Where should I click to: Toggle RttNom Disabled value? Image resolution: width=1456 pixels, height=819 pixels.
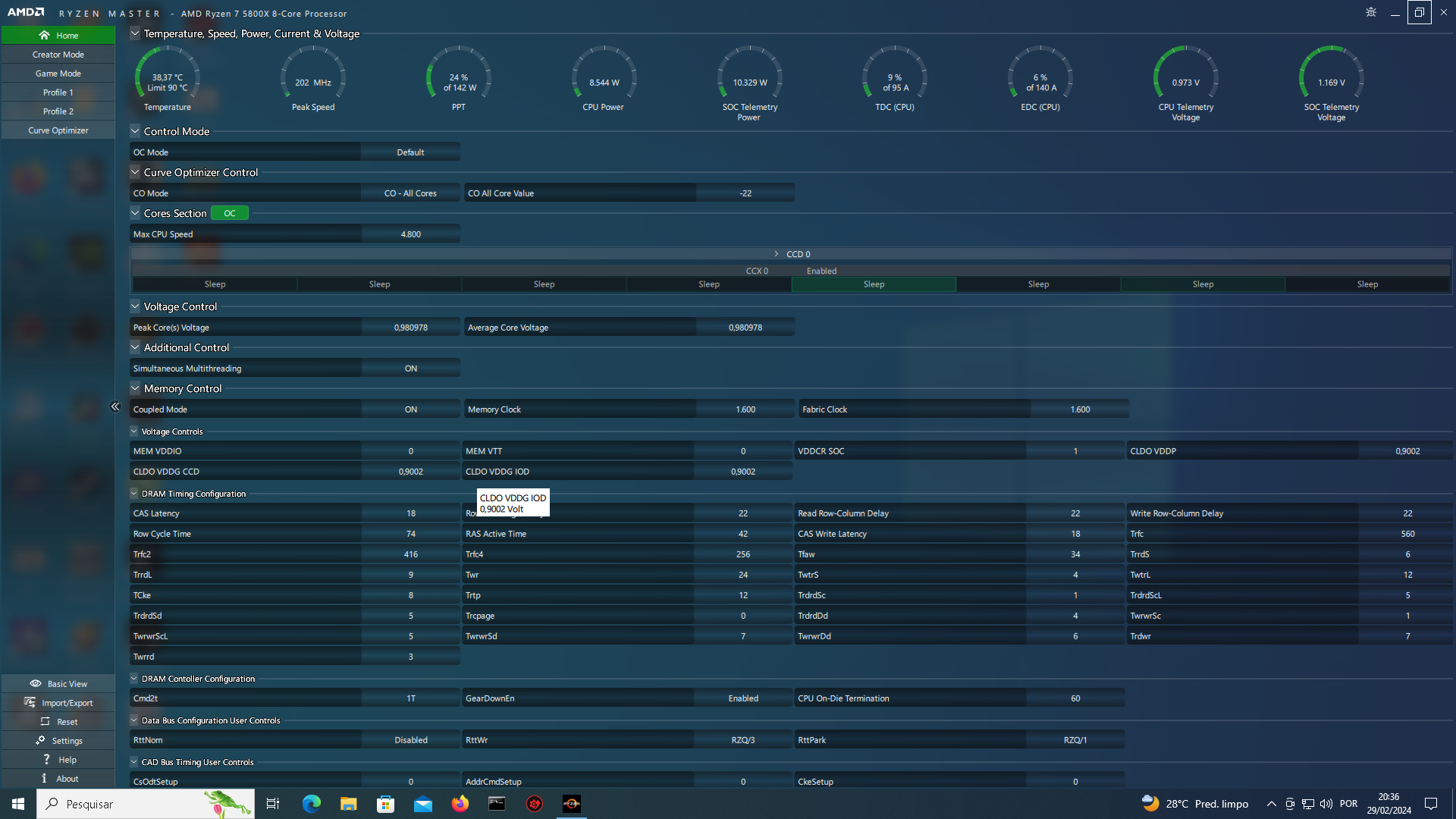pos(410,740)
